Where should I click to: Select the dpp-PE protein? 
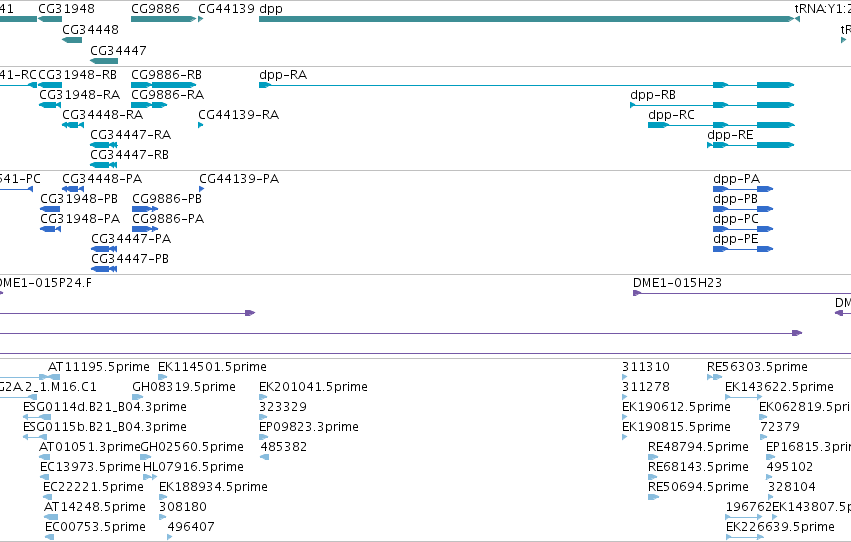pyautogui.click(x=743, y=249)
